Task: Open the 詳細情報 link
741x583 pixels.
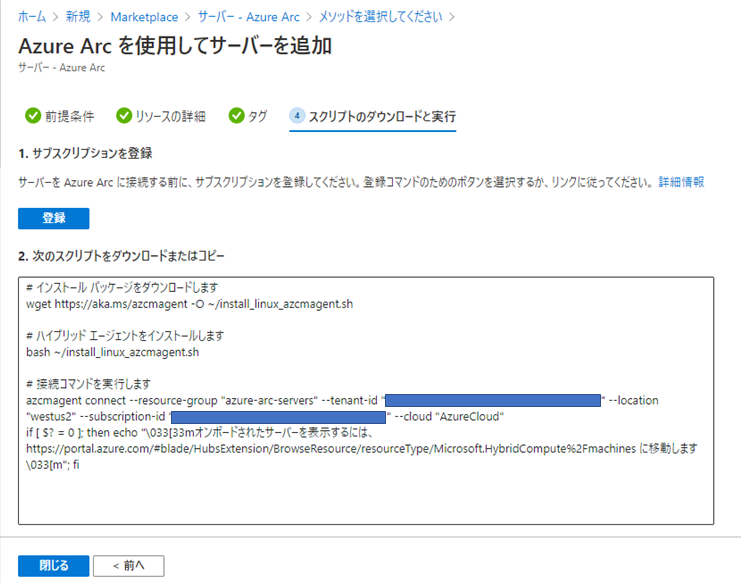Action: pos(681,182)
